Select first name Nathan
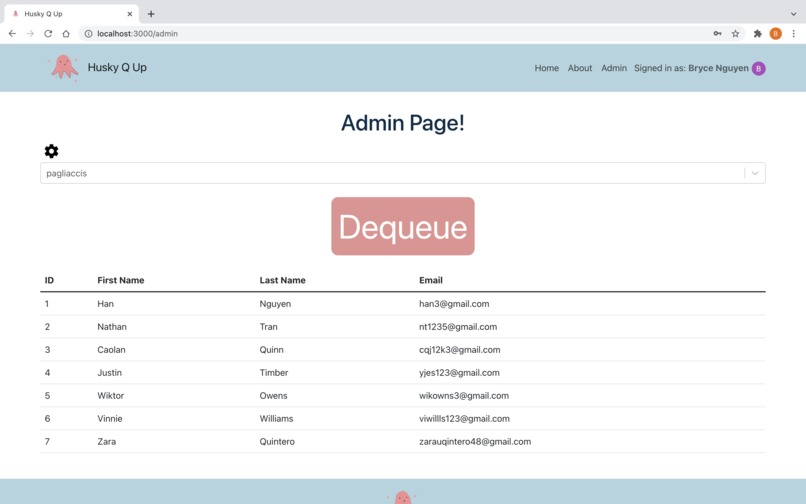The height and width of the screenshot is (504, 806). tap(112, 327)
